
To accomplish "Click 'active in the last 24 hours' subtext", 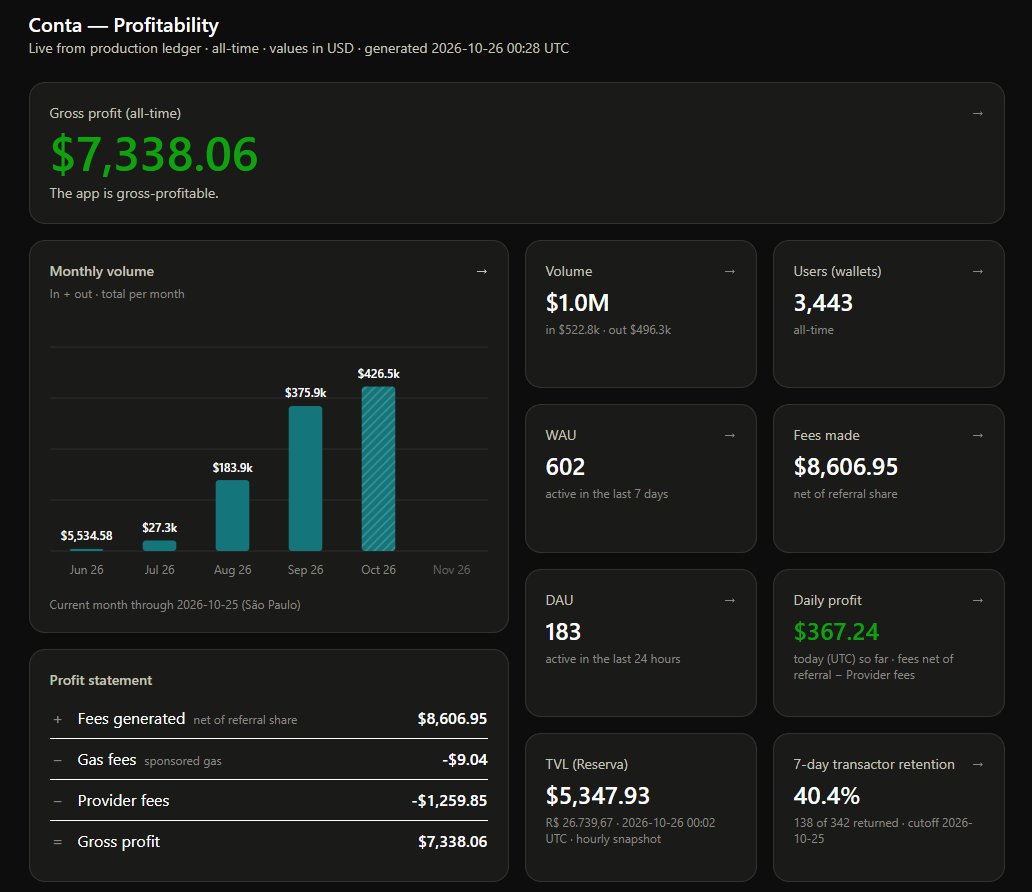I will (x=613, y=659).
